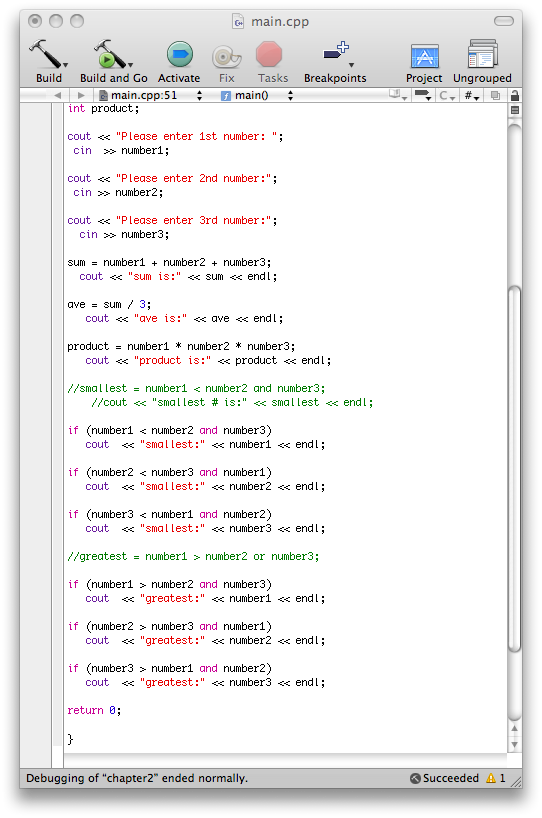The height and width of the screenshot is (818, 542).
Task: Open the main() function popup menu
Action: (257, 95)
